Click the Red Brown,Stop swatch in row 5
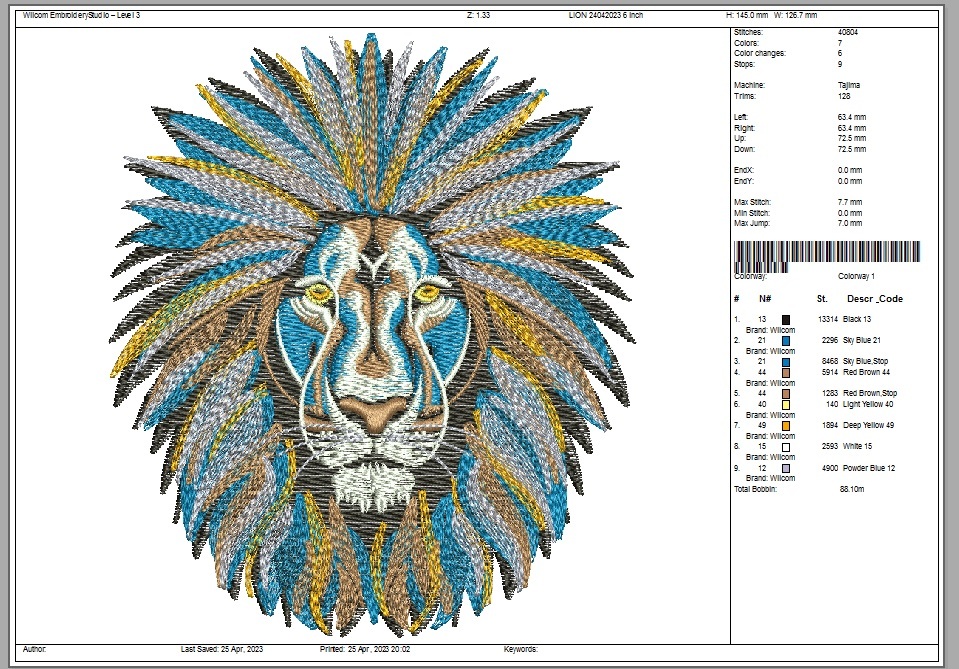Viewport: 959px width, 669px height. click(x=786, y=394)
